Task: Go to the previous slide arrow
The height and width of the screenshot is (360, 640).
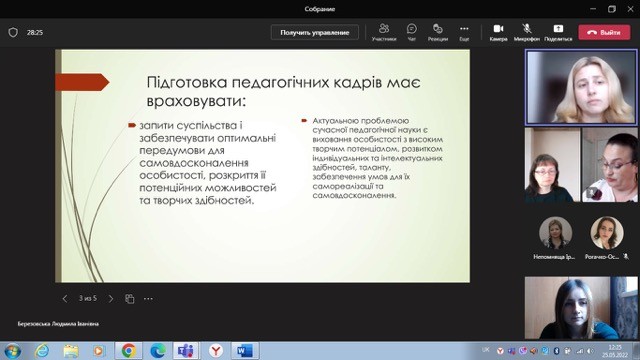Action: coord(65,299)
